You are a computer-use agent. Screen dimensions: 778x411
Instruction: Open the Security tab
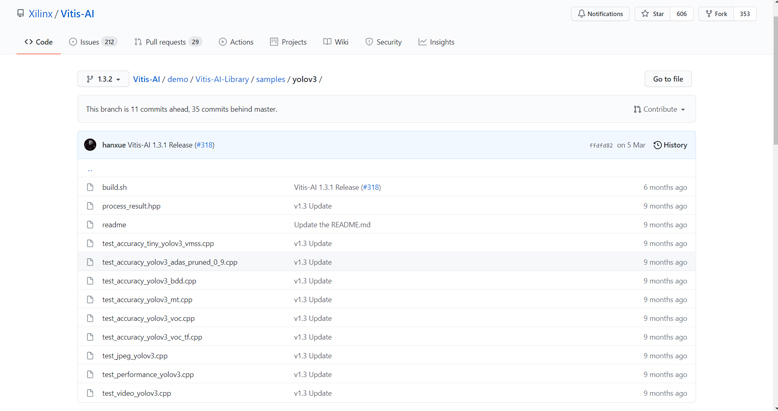tap(384, 42)
